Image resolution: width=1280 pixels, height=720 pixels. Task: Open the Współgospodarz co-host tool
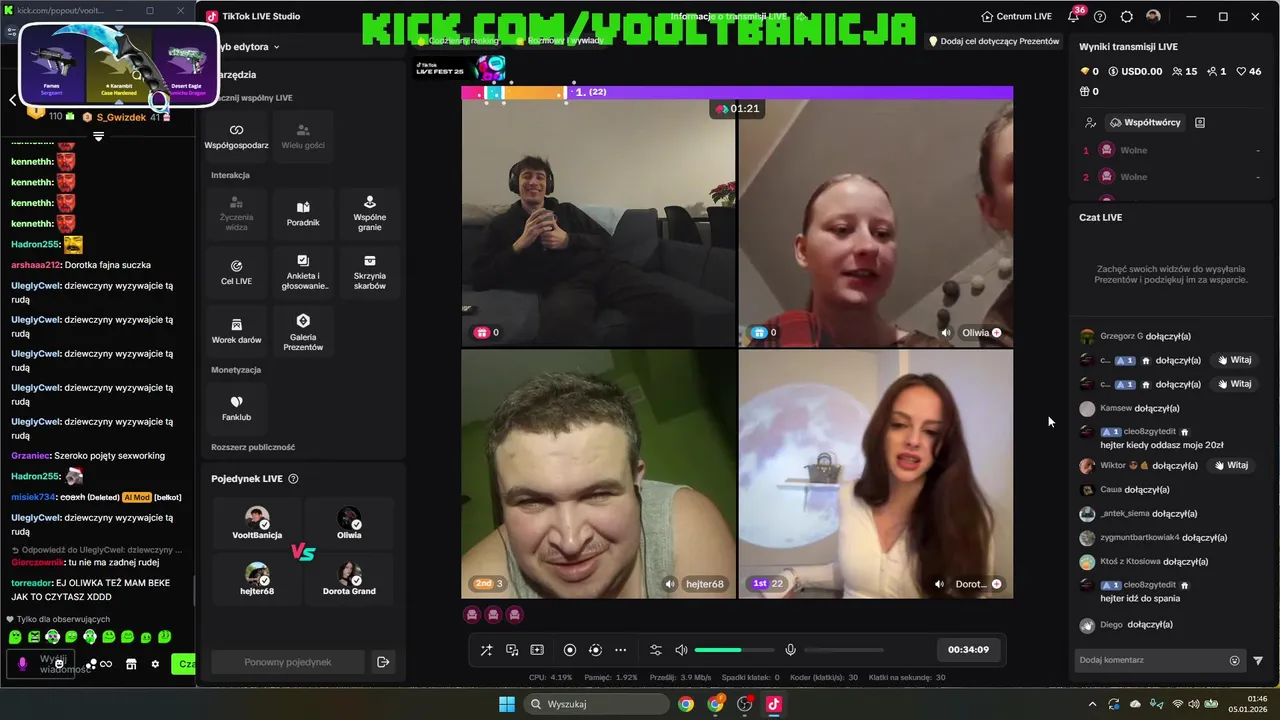236,136
